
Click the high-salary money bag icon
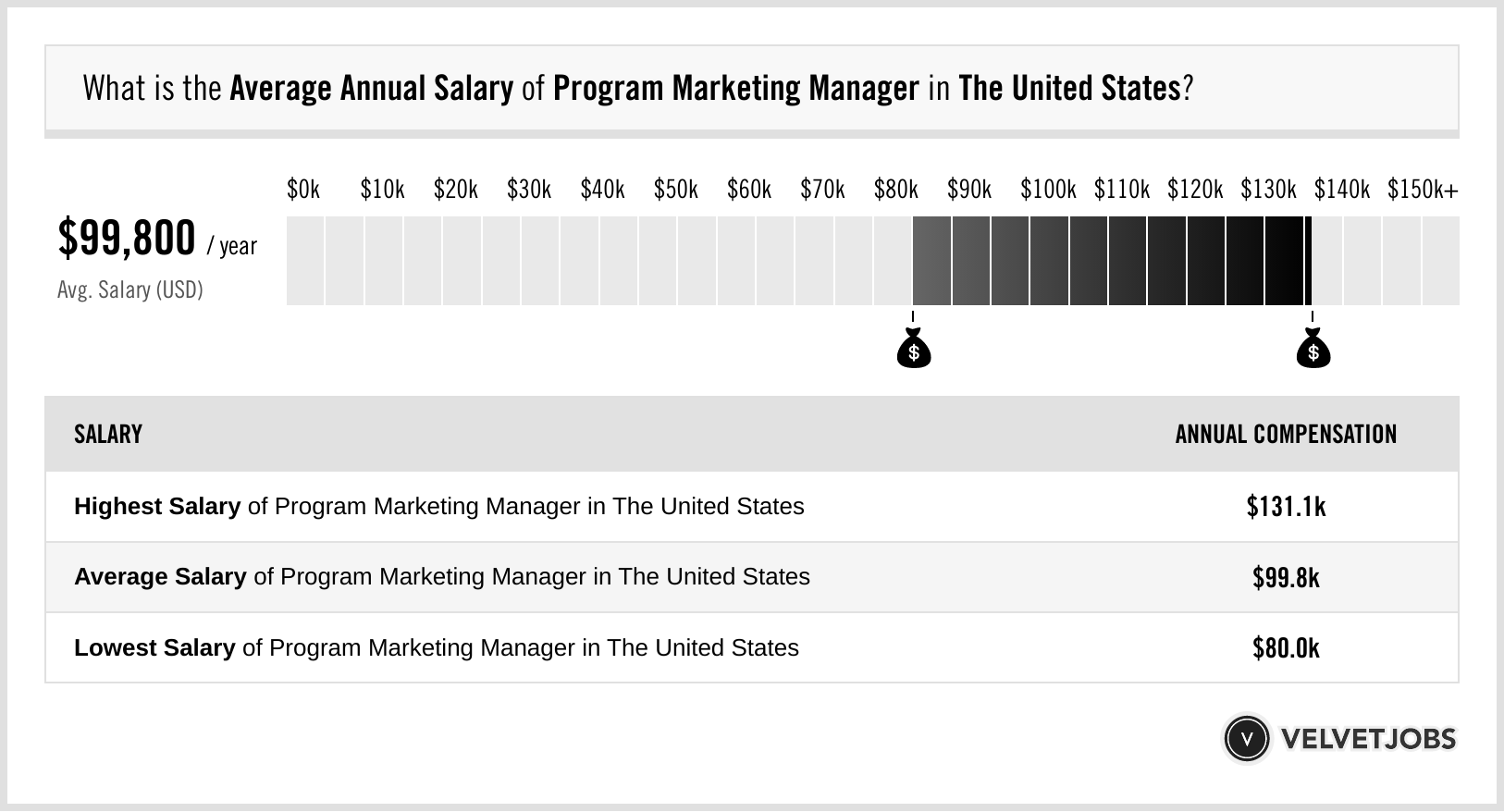point(1313,349)
